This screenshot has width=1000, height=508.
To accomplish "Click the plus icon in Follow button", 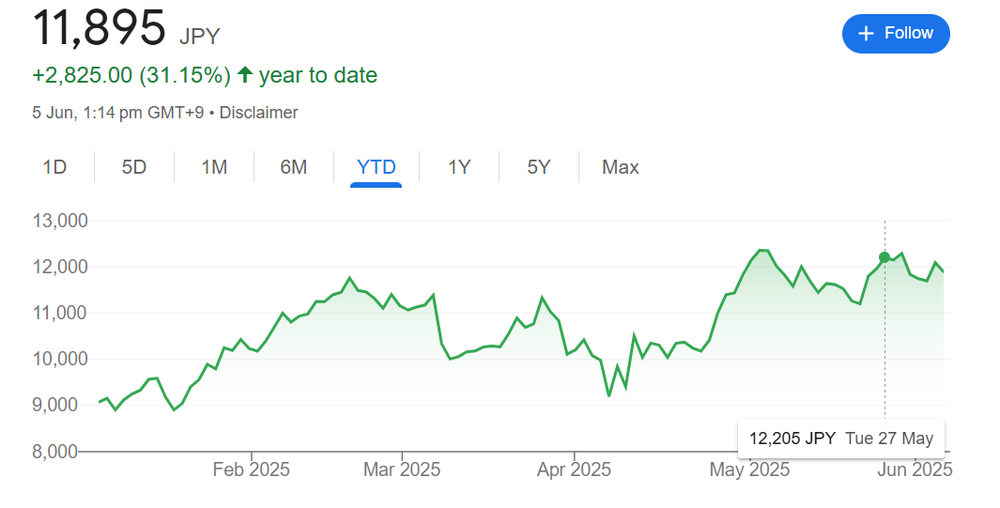I will pos(867,34).
